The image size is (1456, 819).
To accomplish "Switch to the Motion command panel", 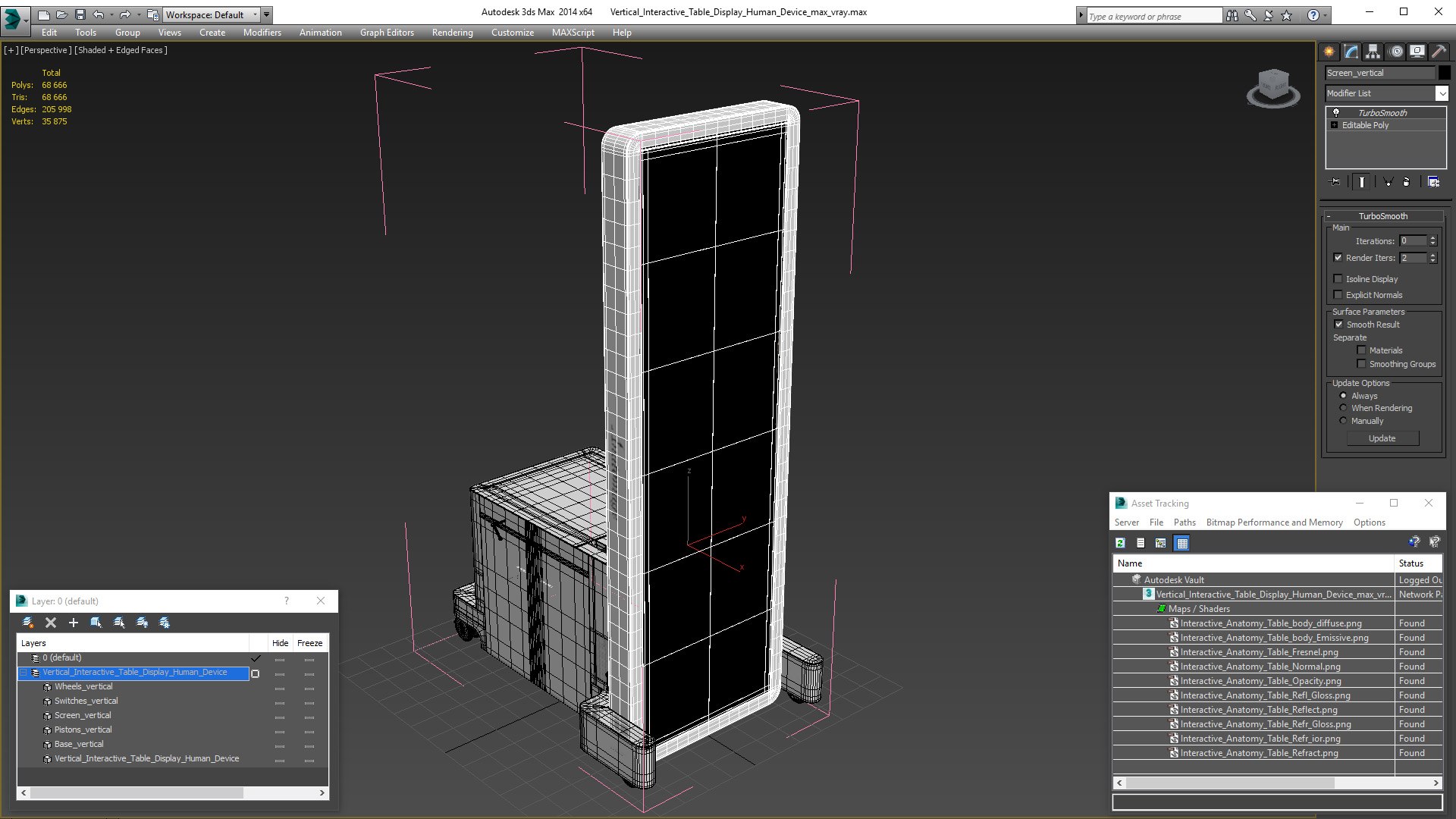I will 1396,52.
